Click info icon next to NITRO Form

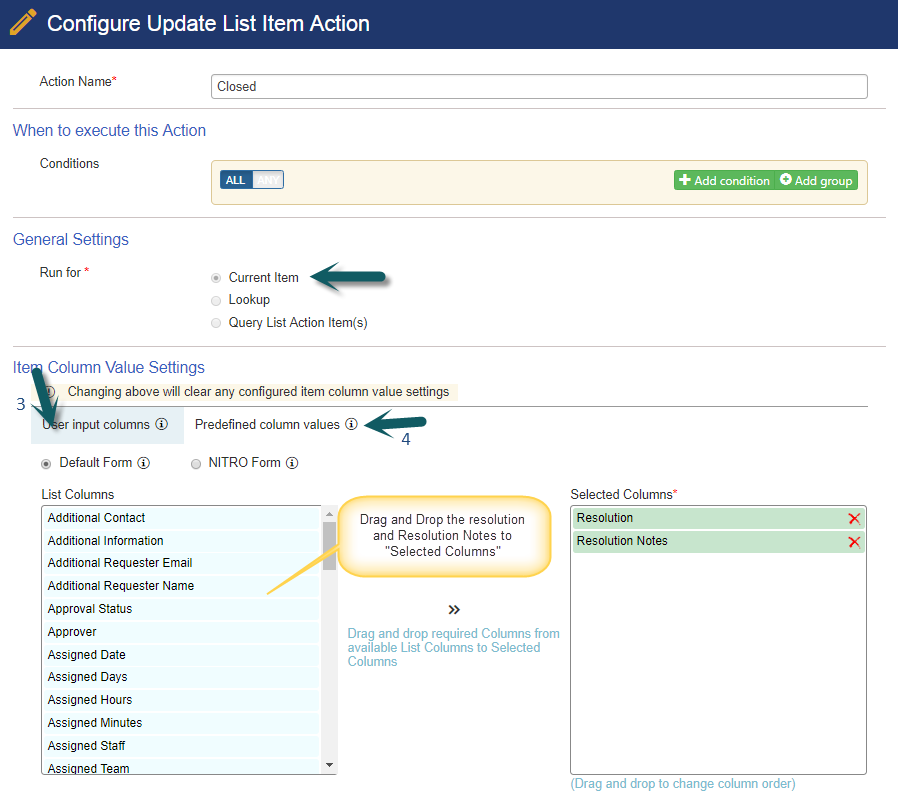click(x=292, y=463)
